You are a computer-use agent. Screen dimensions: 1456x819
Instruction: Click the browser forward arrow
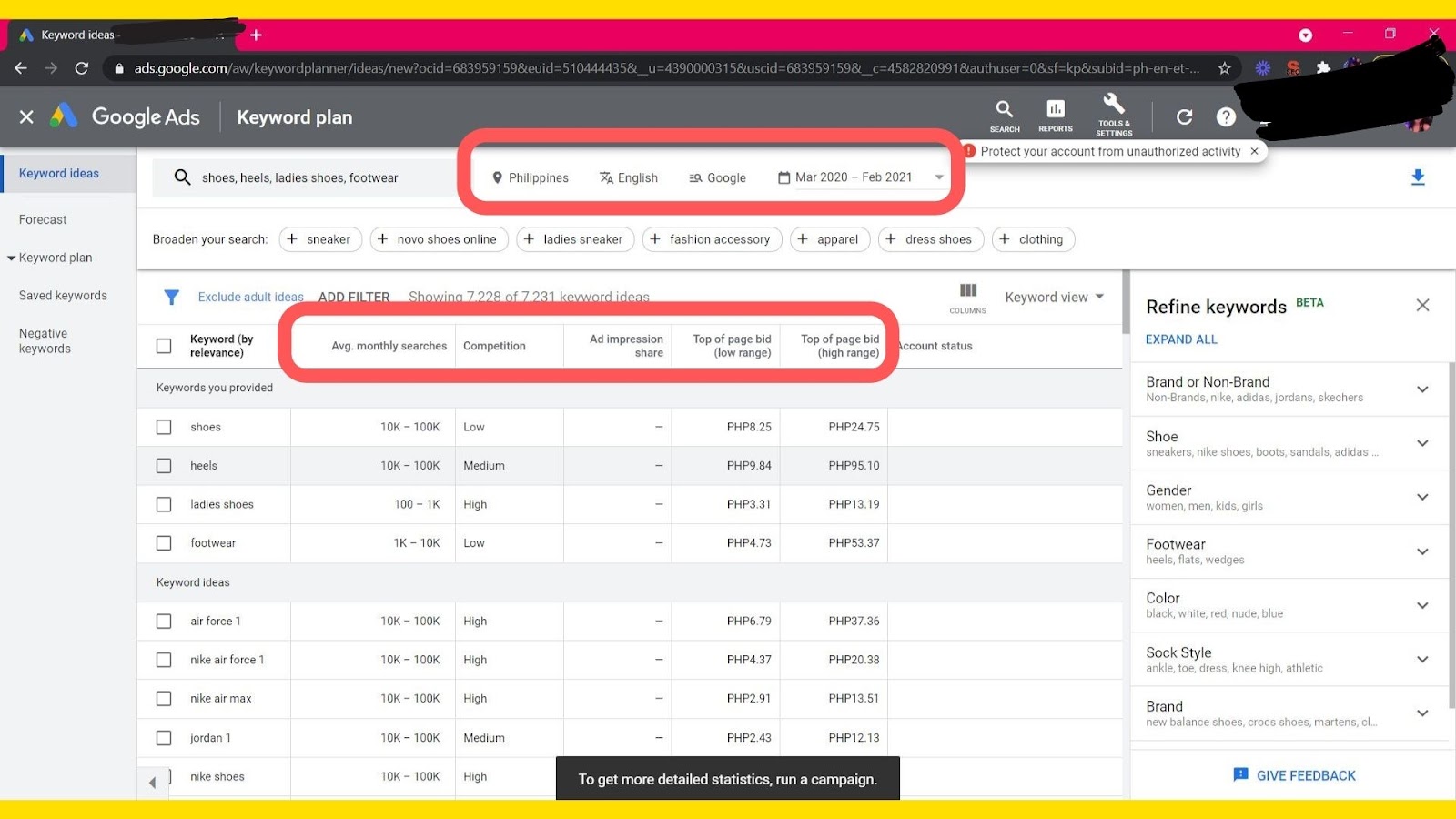[x=51, y=68]
